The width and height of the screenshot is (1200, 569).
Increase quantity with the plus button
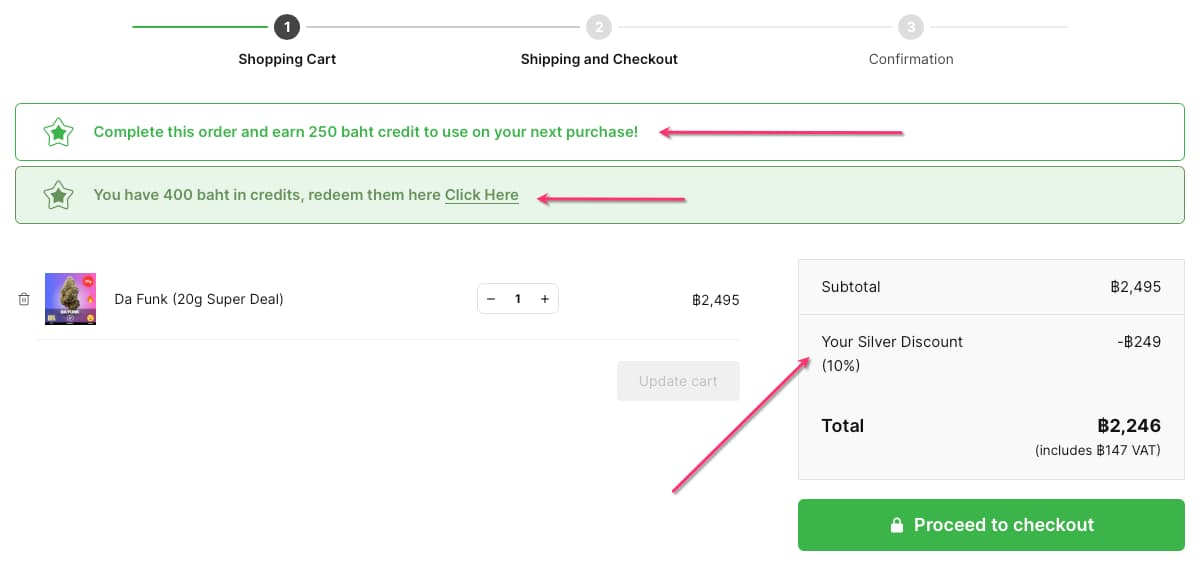545,299
